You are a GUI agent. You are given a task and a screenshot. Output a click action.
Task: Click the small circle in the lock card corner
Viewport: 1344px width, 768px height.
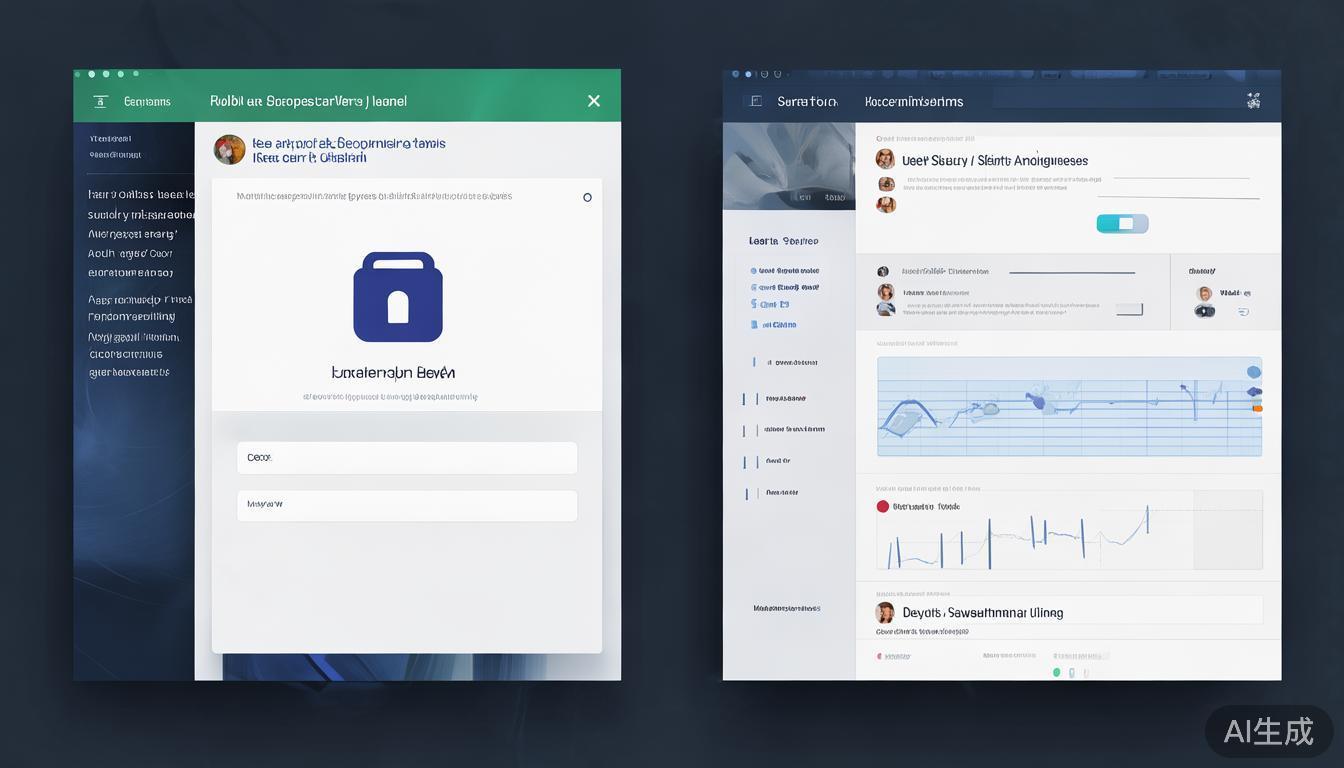tap(587, 197)
